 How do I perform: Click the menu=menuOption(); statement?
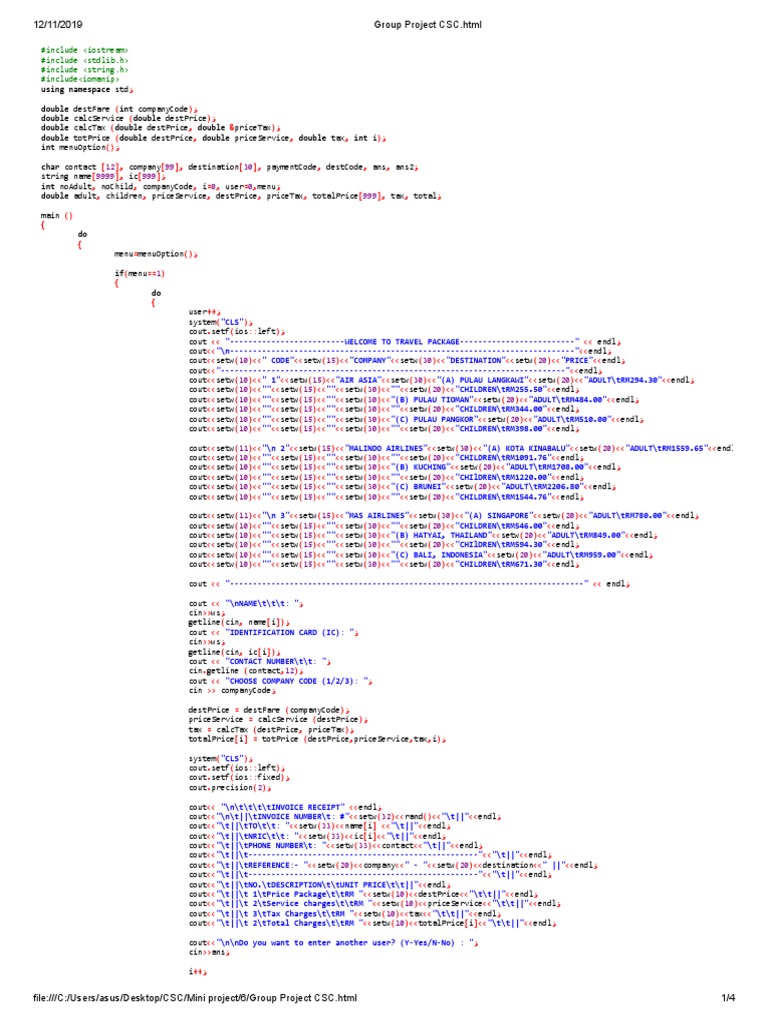point(155,254)
